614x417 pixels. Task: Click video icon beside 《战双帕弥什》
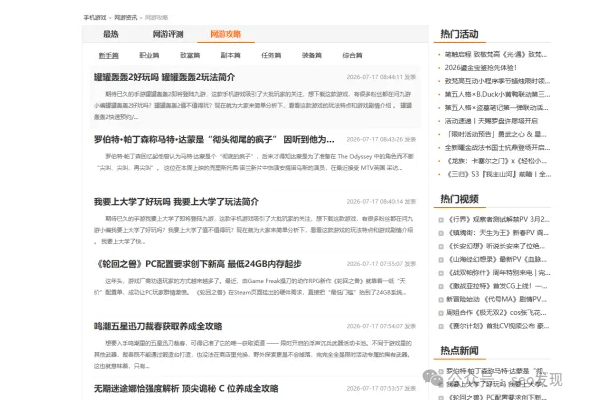(441, 273)
